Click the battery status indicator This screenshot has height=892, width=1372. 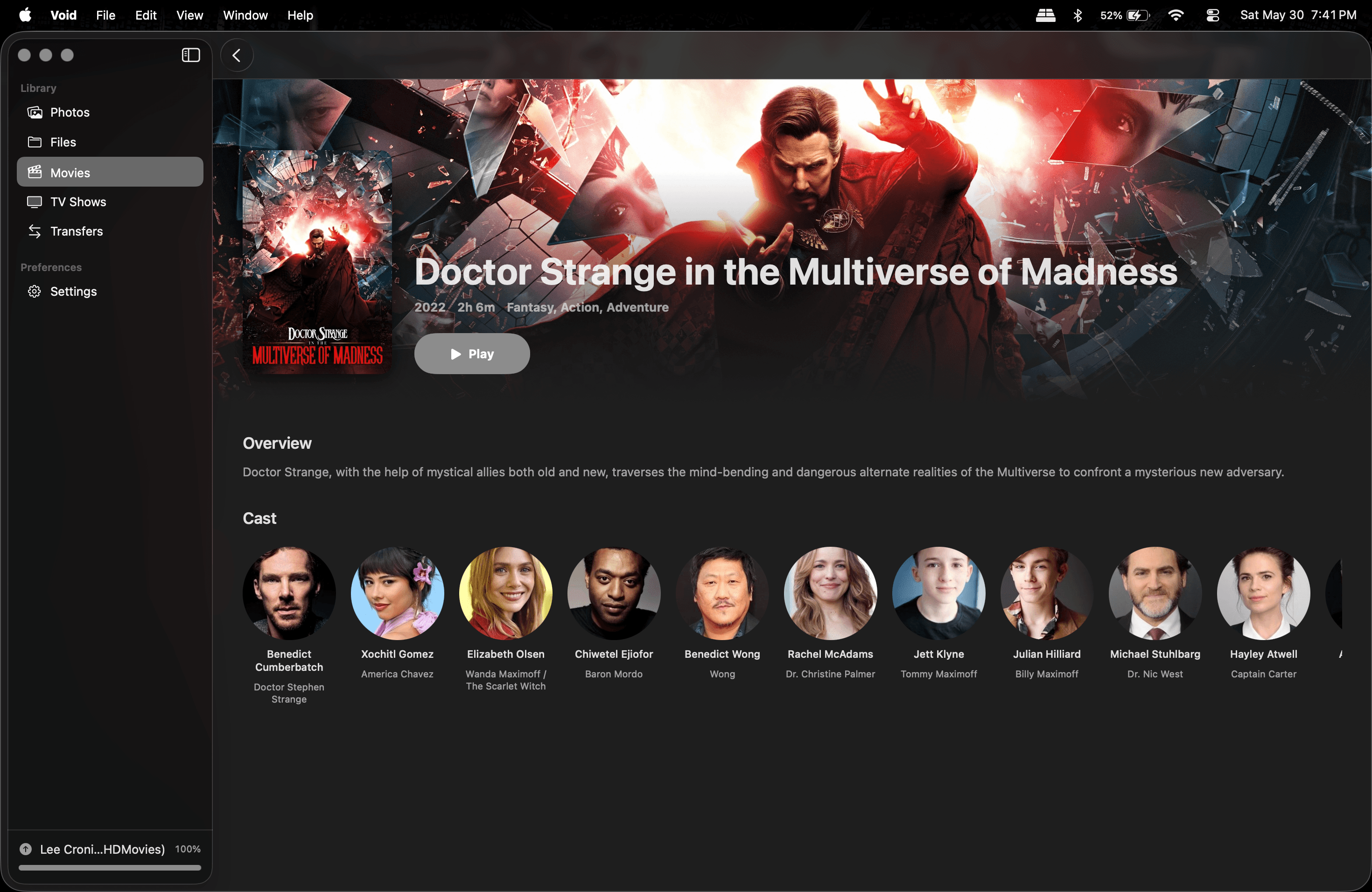[1125, 15]
